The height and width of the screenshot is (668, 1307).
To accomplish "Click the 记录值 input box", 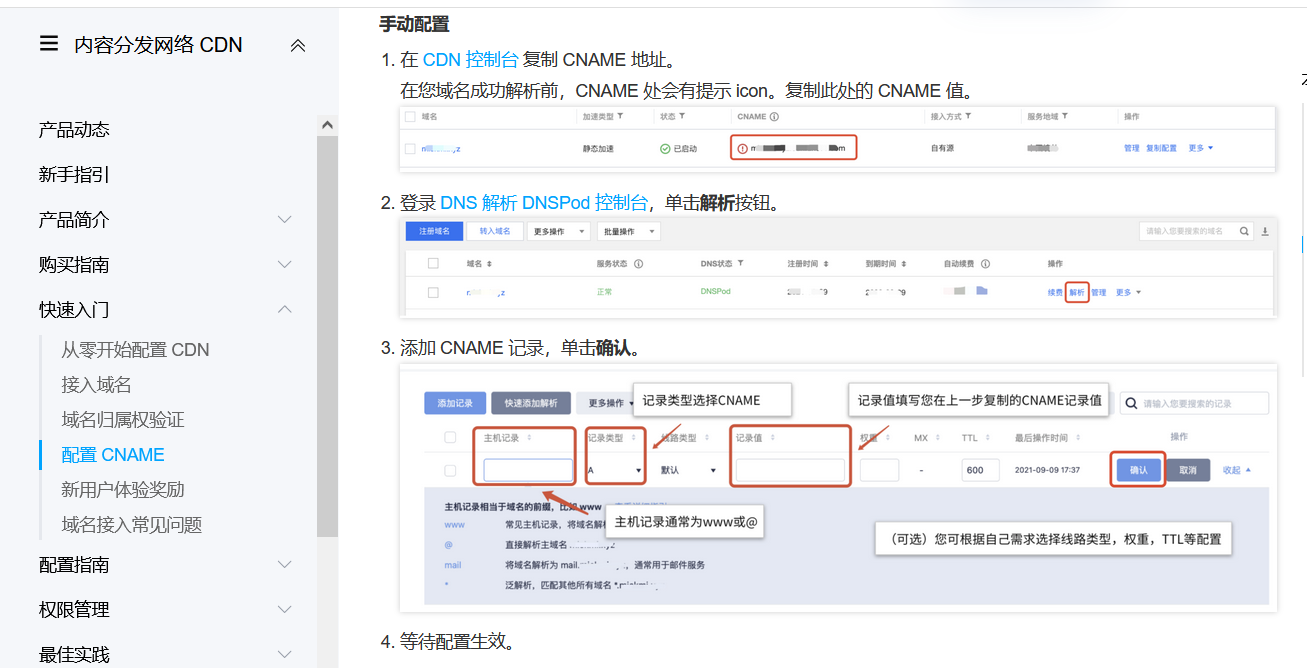I will coord(790,470).
